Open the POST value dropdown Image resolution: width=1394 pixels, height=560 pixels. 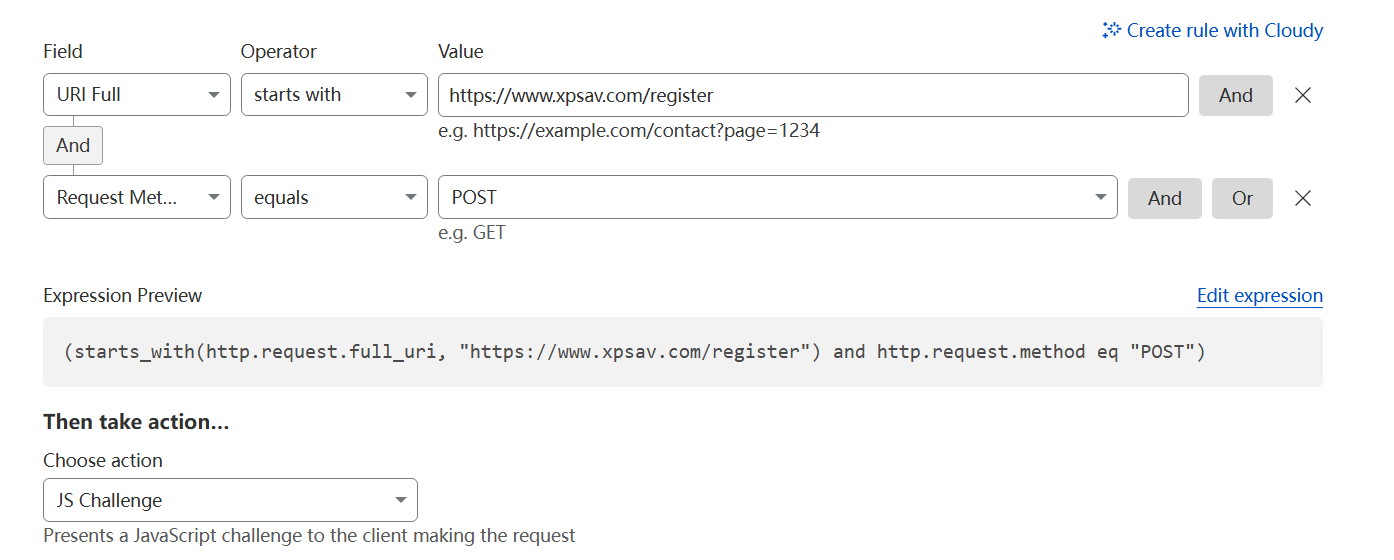[x=777, y=198]
